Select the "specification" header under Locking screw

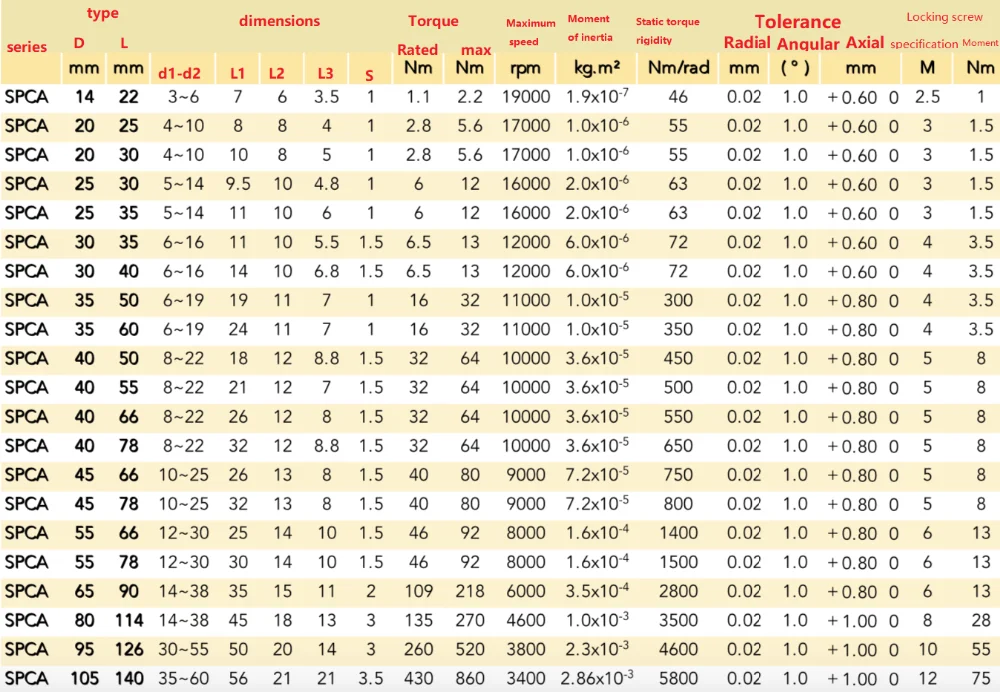pyautogui.click(x=924, y=44)
